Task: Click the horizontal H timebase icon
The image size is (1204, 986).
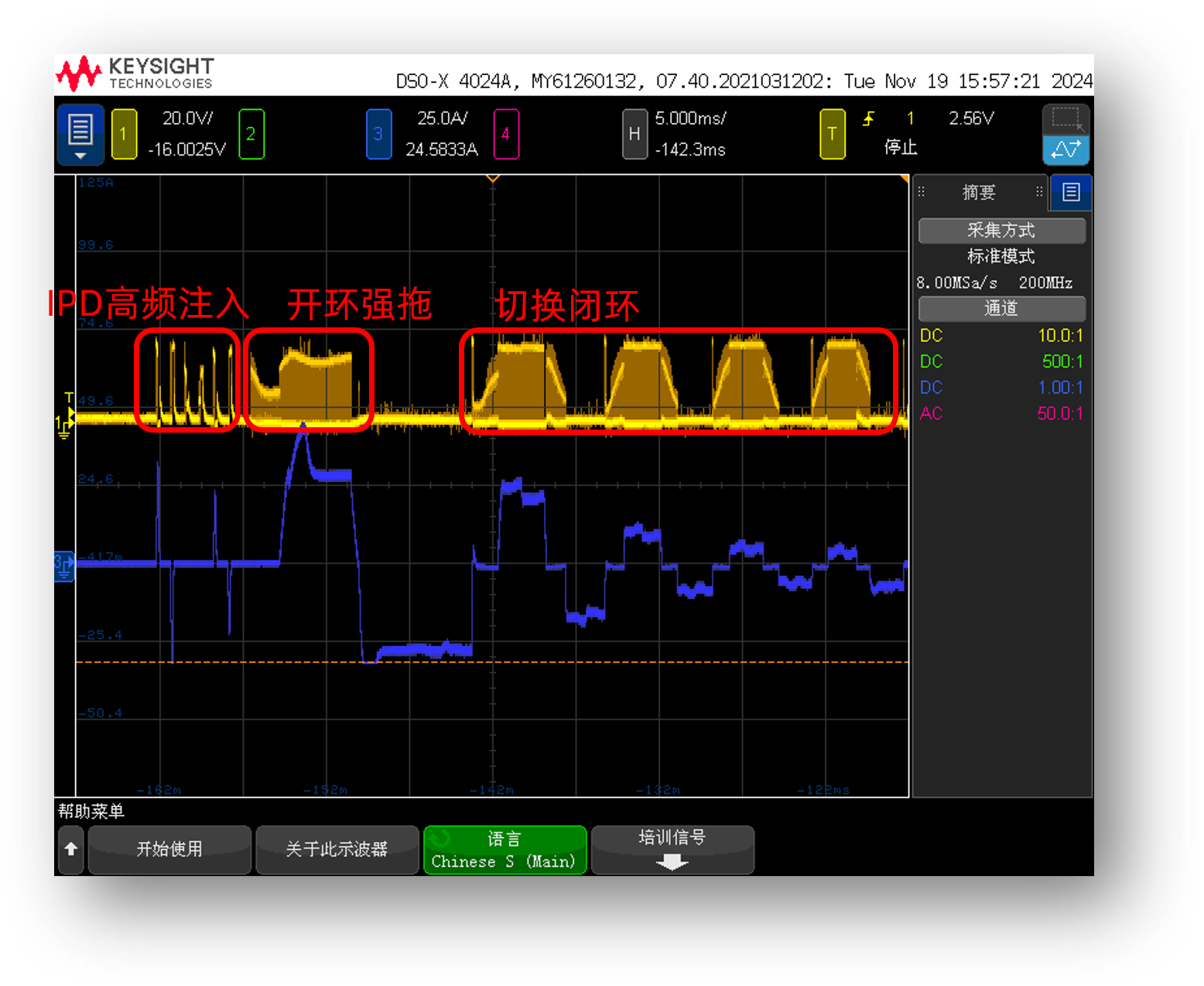Action: tap(634, 135)
